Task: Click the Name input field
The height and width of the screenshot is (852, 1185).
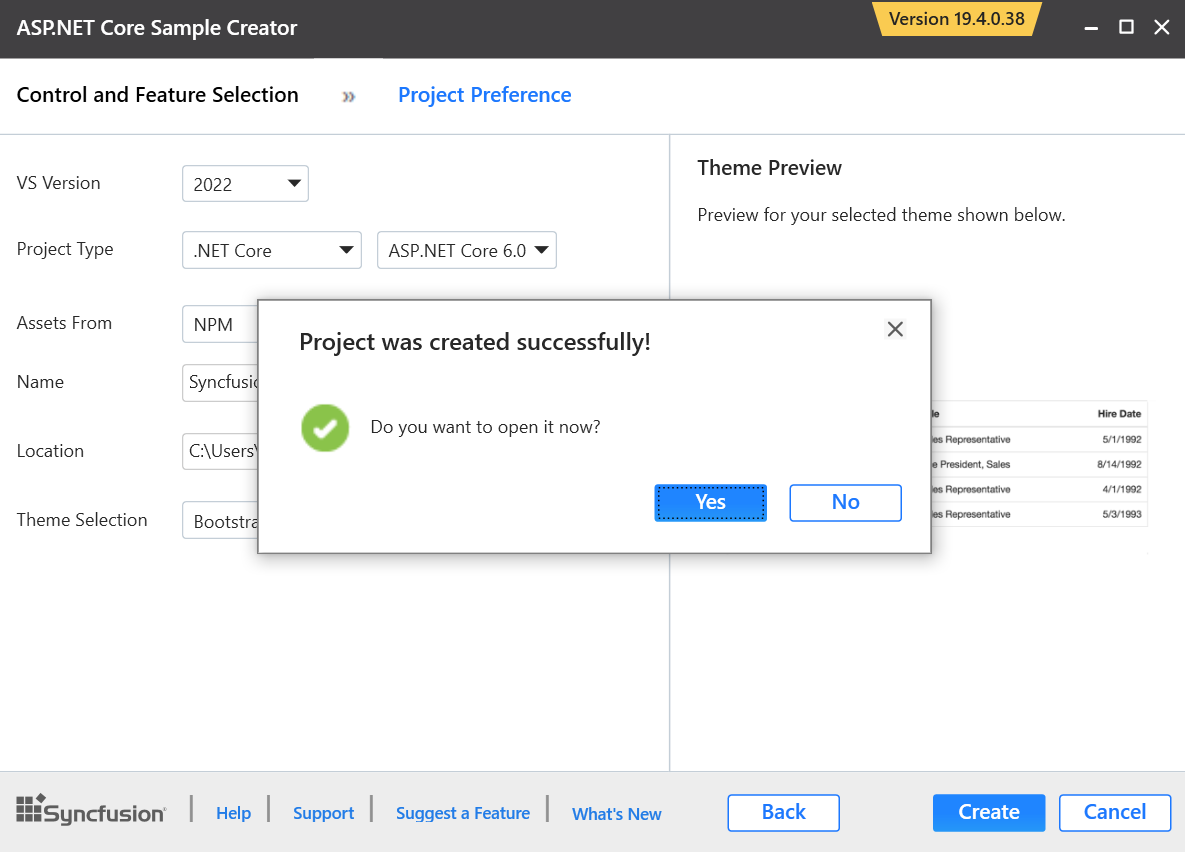Action: point(220,383)
